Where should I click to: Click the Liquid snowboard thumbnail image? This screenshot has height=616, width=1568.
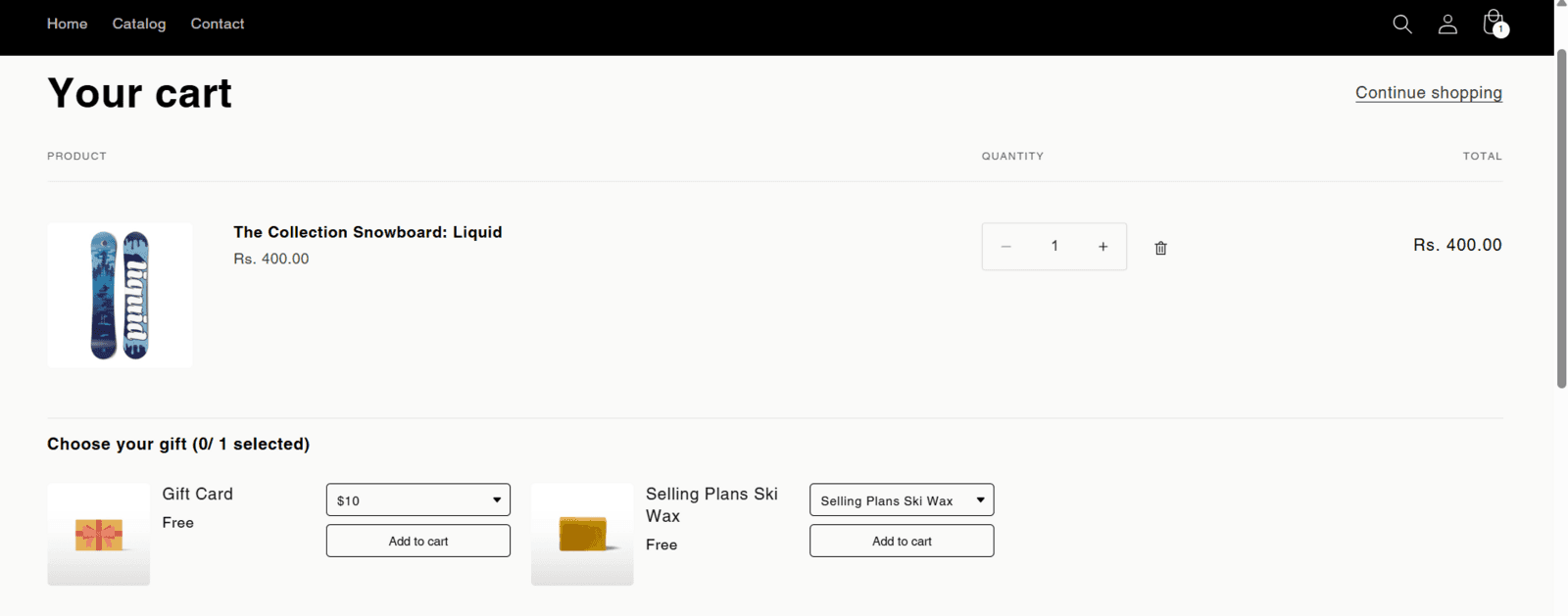tap(120, 295)
